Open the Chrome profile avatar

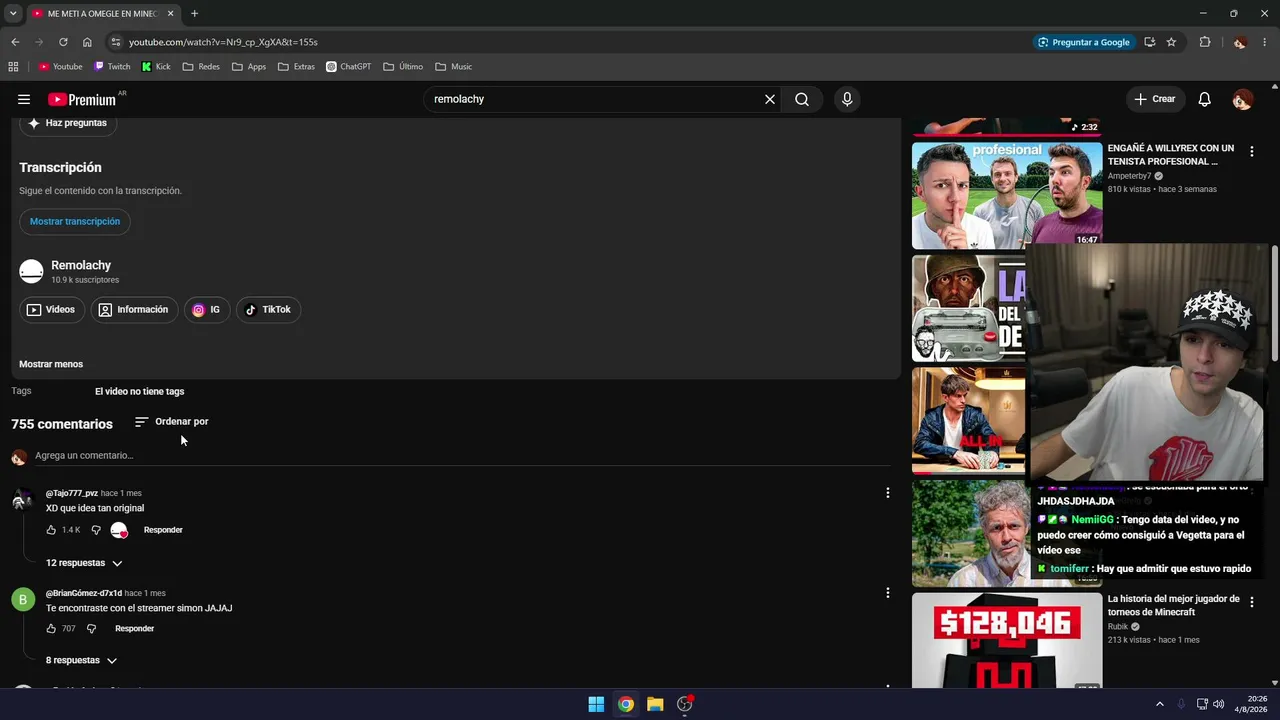click(x=1240, y=42)
